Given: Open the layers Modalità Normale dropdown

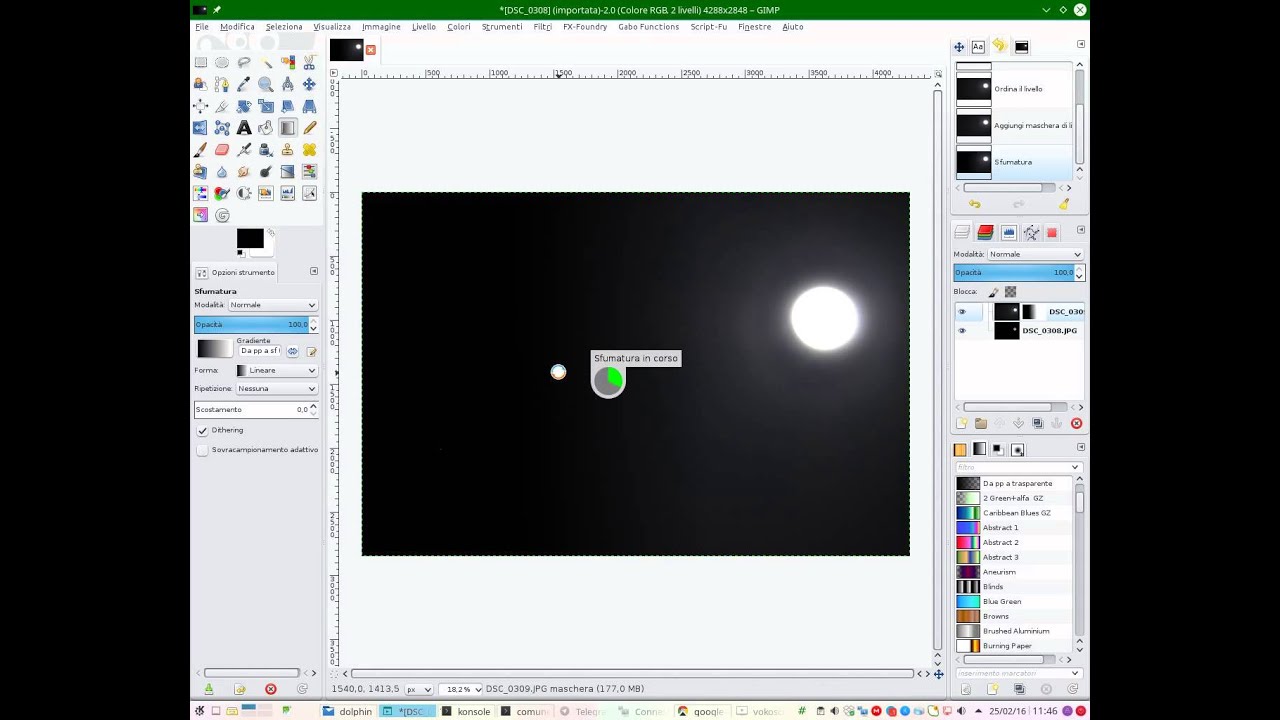Looking at the screenshot, I should coord(1035,254).
